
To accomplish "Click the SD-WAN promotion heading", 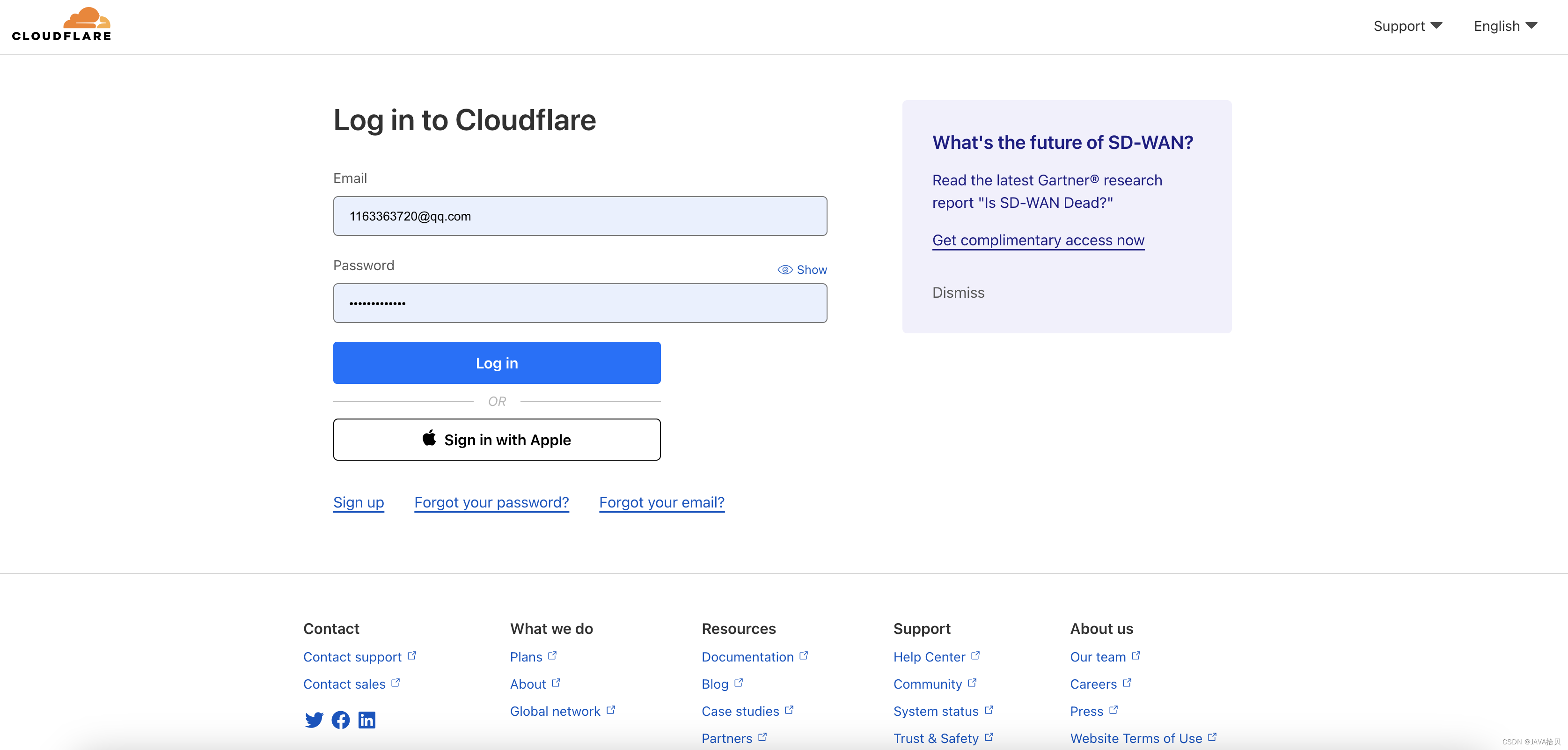I will (x=1063, y=142).
